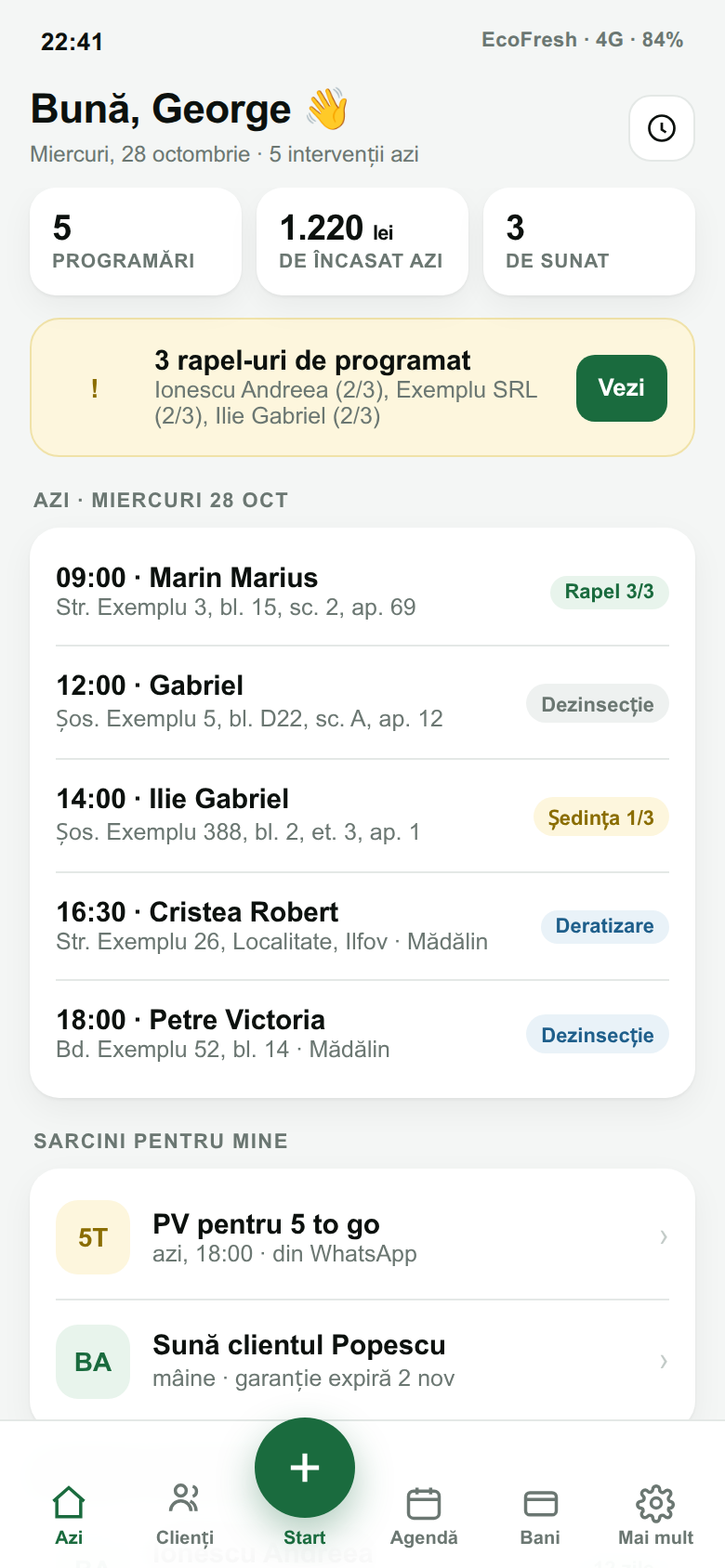The height and width of the screenshot is (1568, 725).
Task: Open the Clienți people icon
Action: coord(185,1497)
